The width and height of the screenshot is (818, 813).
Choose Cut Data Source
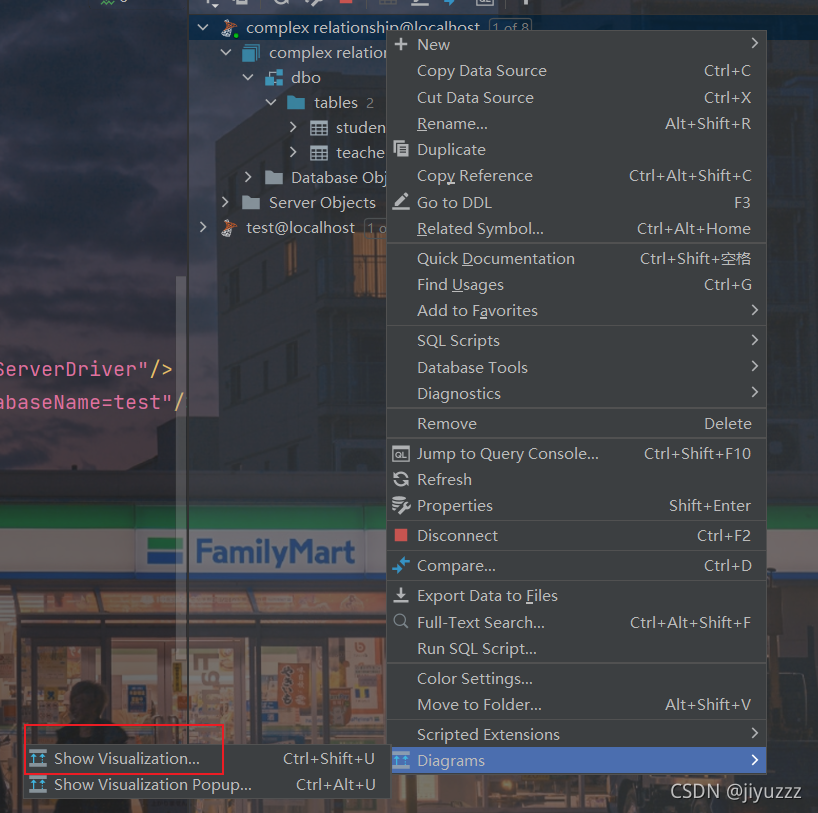point(576,97)
